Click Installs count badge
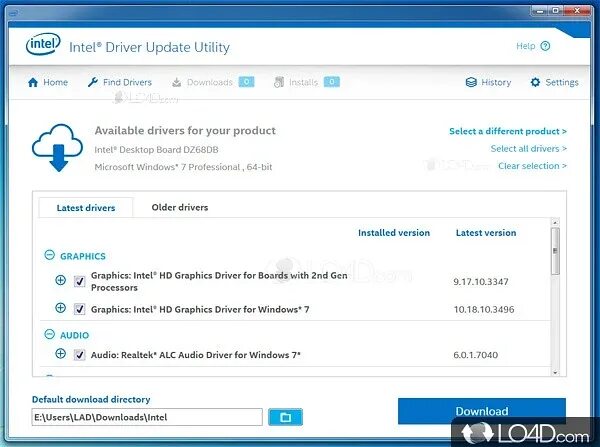This screenshot has width=600, height=447. click(x=332, y=82)
